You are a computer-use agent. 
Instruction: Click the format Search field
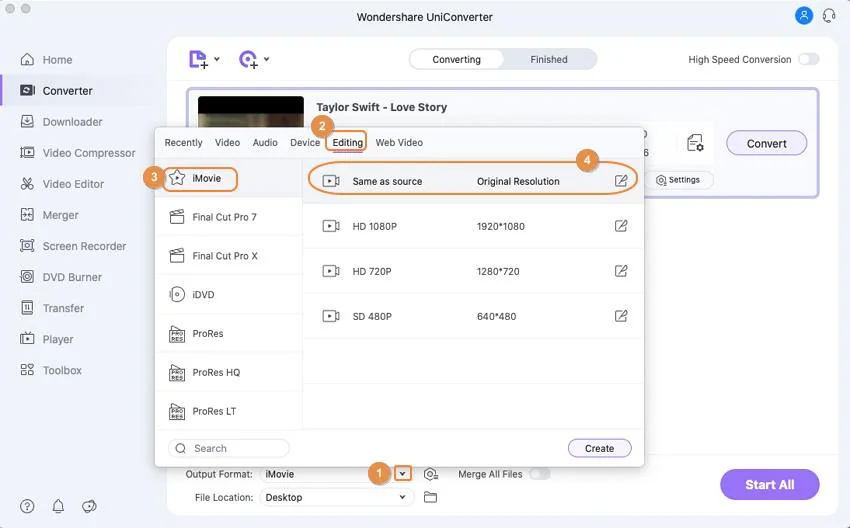[x=229, y=448]
